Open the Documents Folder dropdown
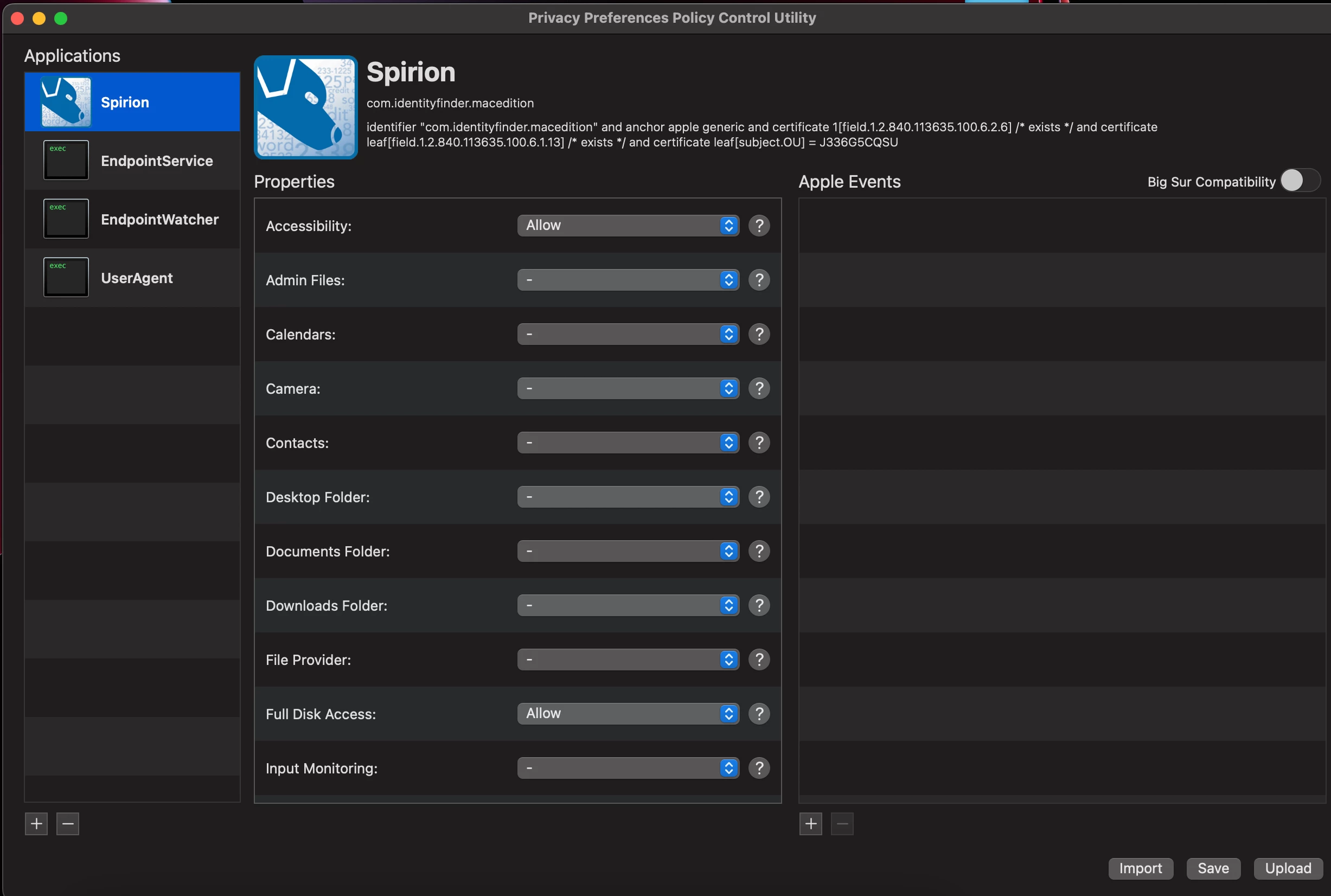The width and height of the screenshot is (1331, 896). coord(628,552)
